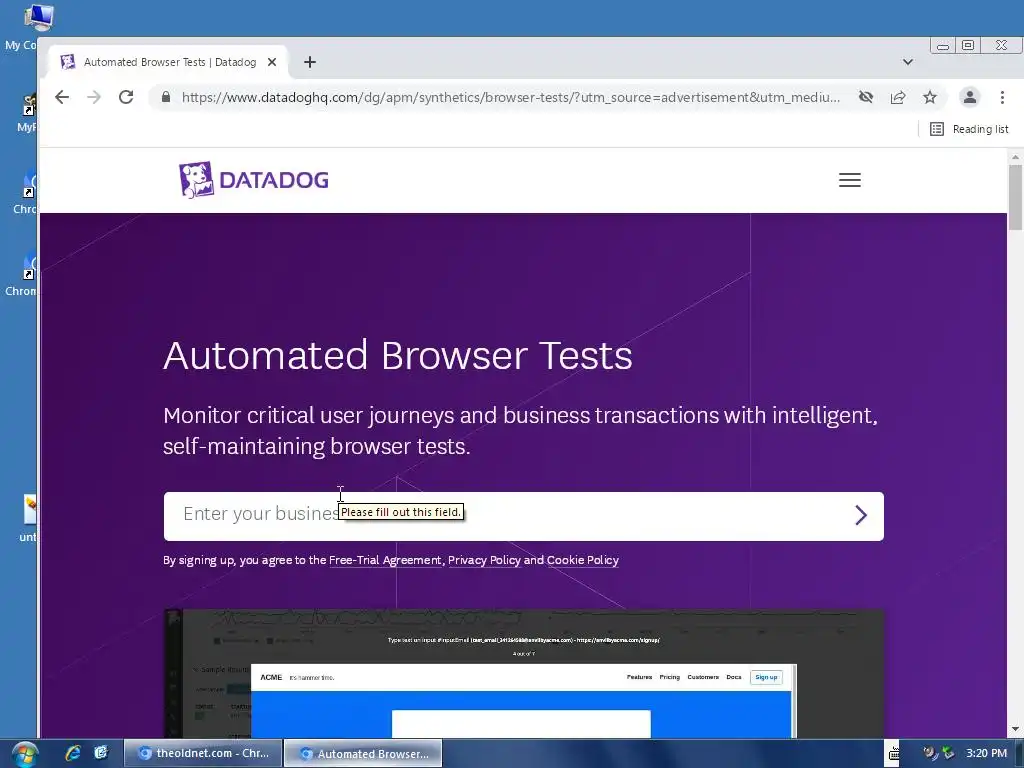Go back to the previous page

[62, 97]
